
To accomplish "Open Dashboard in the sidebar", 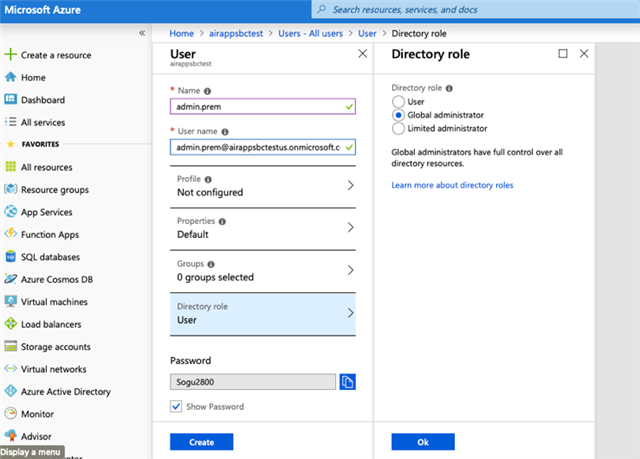I will (43, 100).
